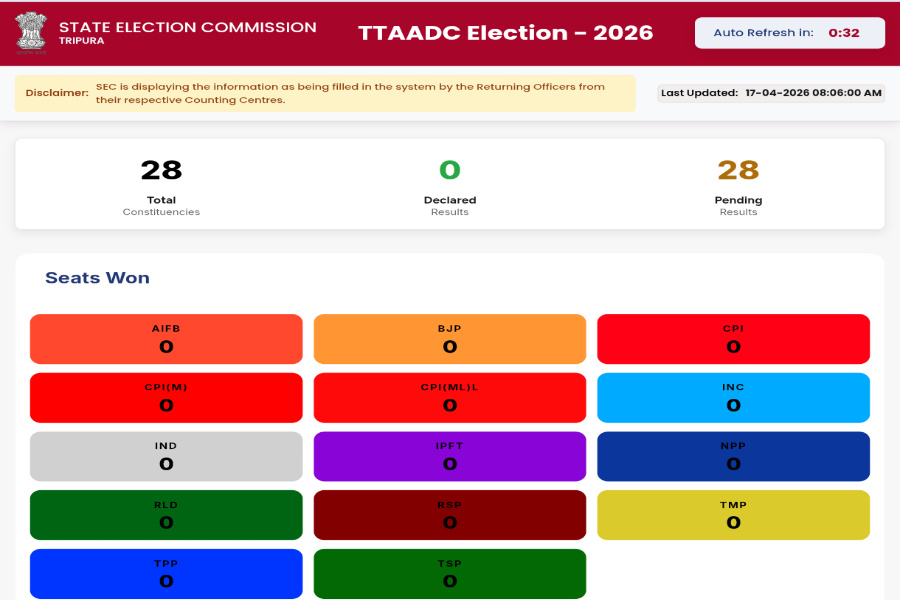900x600 pixels.
Task: Open the IND independents tile
Action: click(x=166, y=456)
